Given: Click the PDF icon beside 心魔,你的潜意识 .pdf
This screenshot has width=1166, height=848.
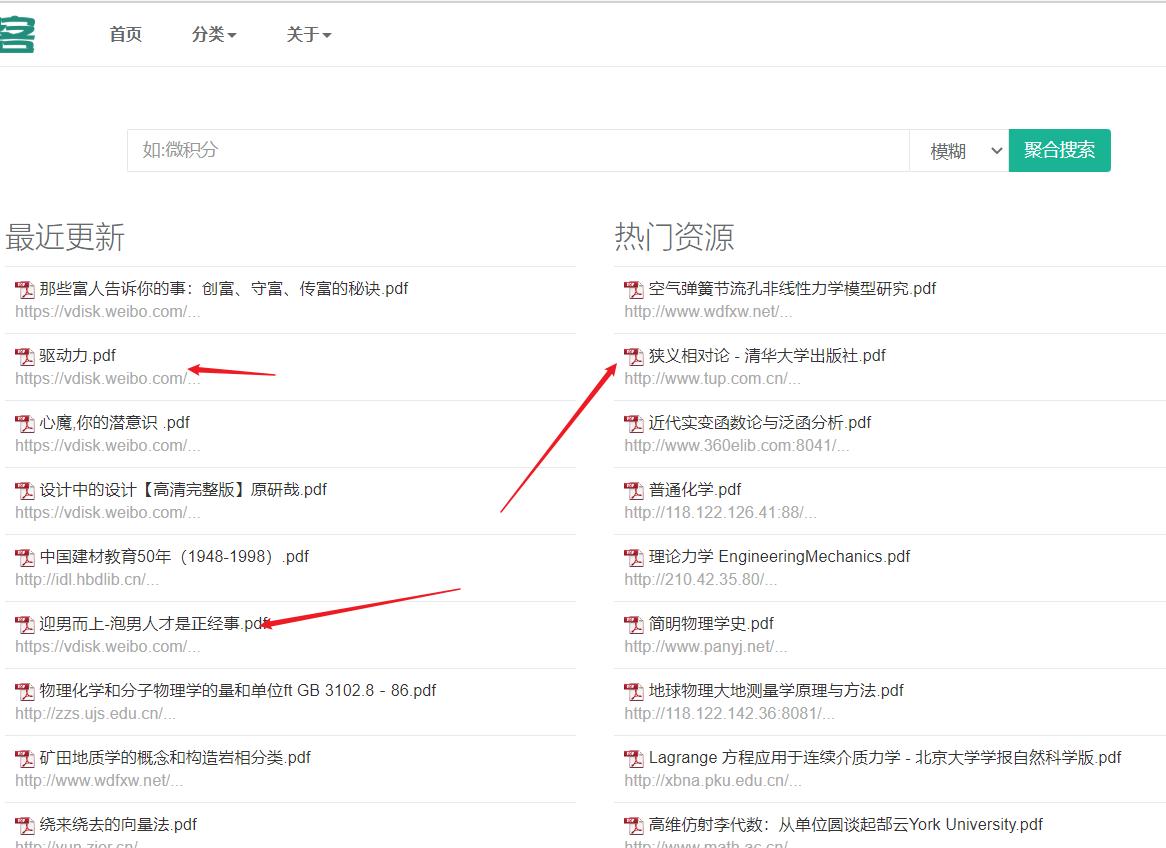Looking at the screenshot, I should coord(23,423).
